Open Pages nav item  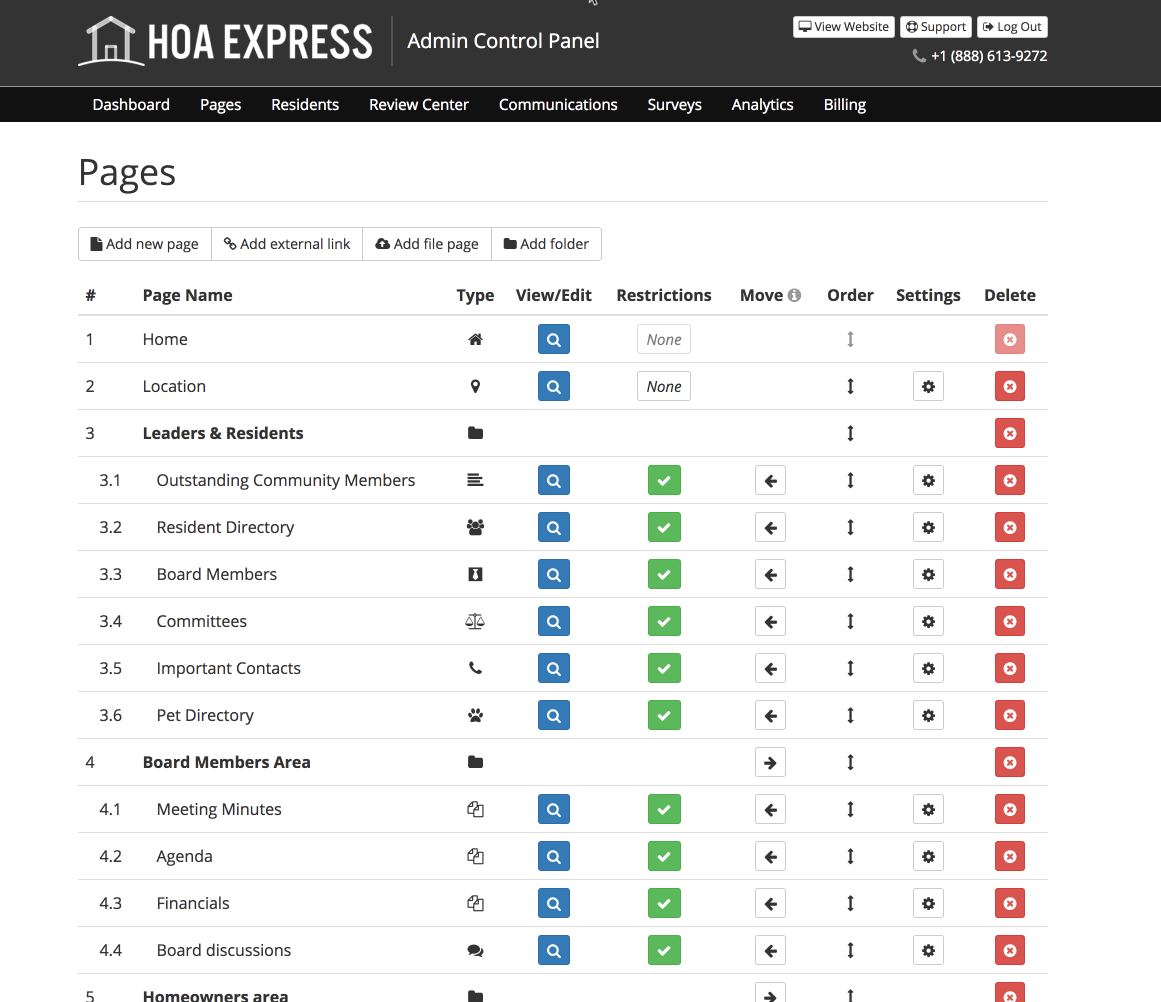tap(220, 104)
